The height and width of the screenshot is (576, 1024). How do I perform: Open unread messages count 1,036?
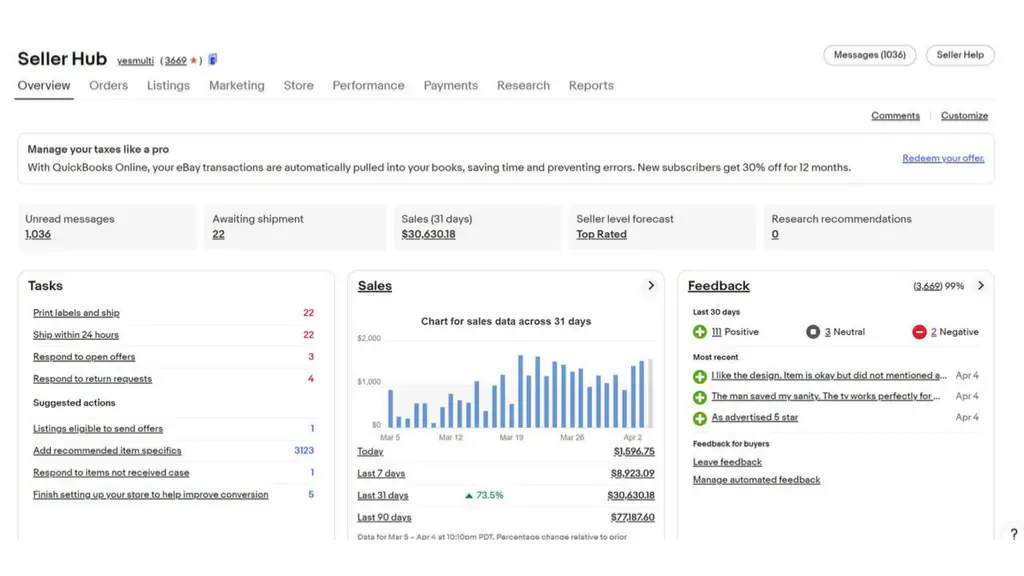coord(38,234)
